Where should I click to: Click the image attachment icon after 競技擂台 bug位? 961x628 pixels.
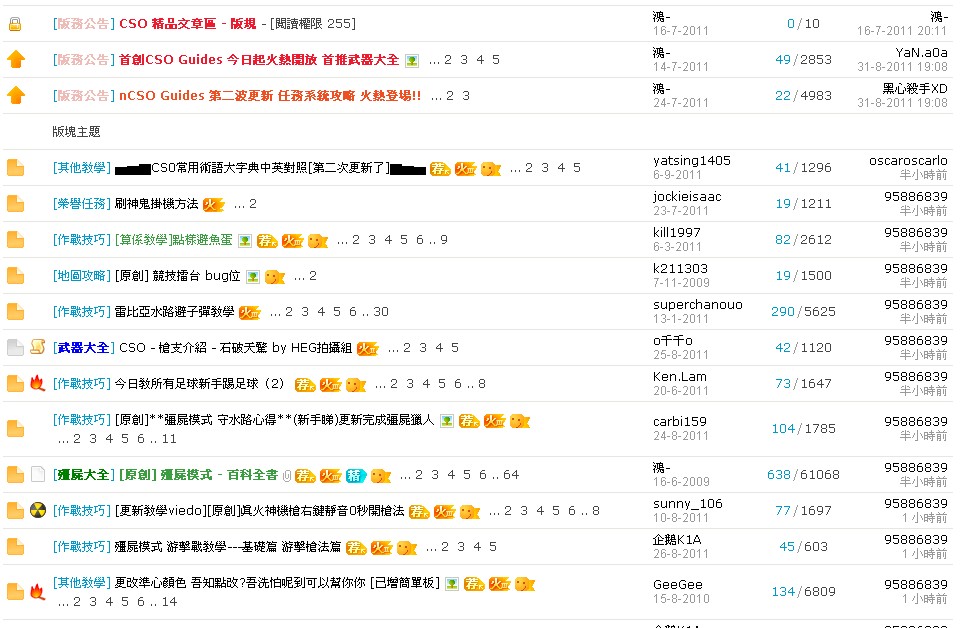point(253,276)
